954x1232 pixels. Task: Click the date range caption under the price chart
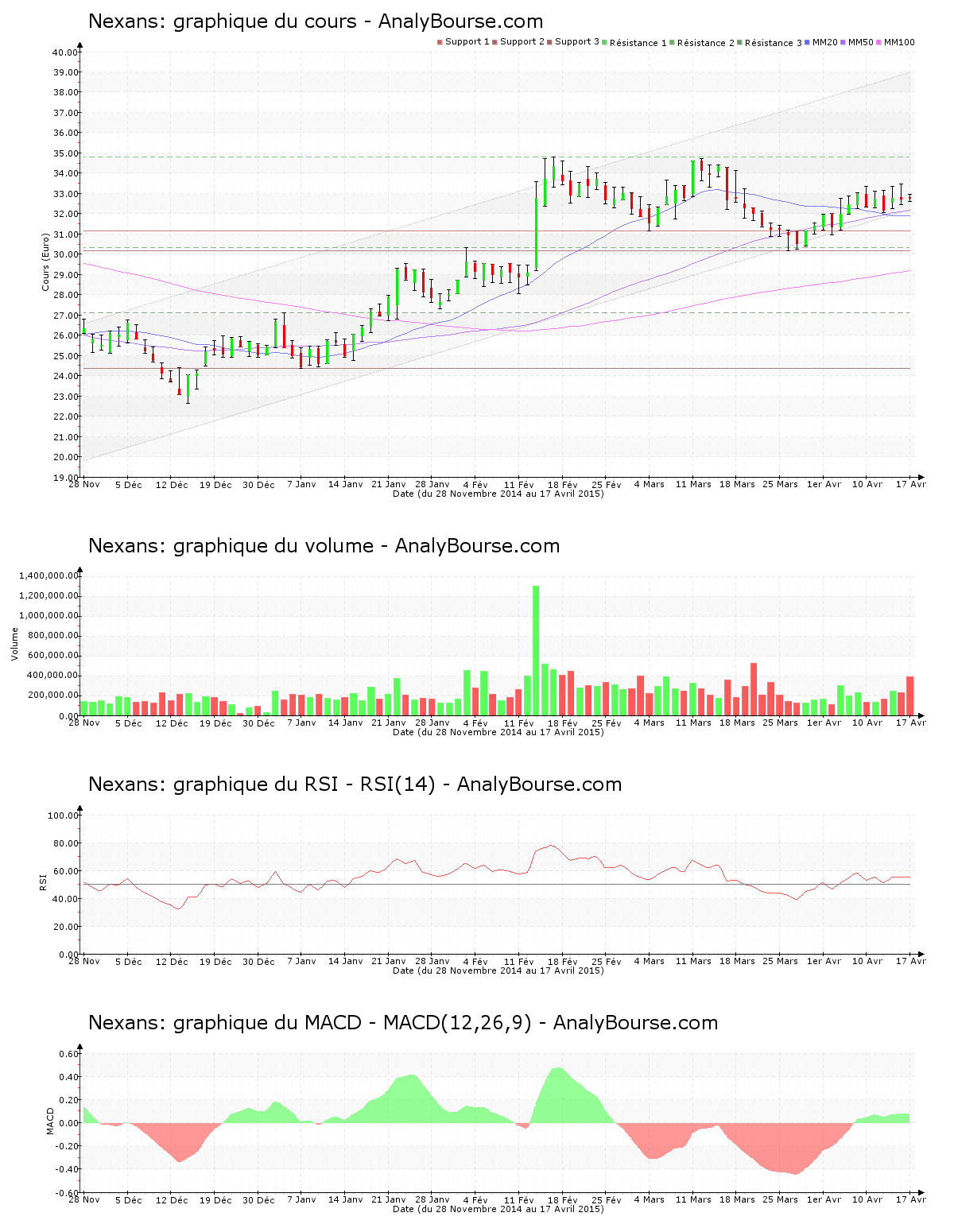coord(498,494)
